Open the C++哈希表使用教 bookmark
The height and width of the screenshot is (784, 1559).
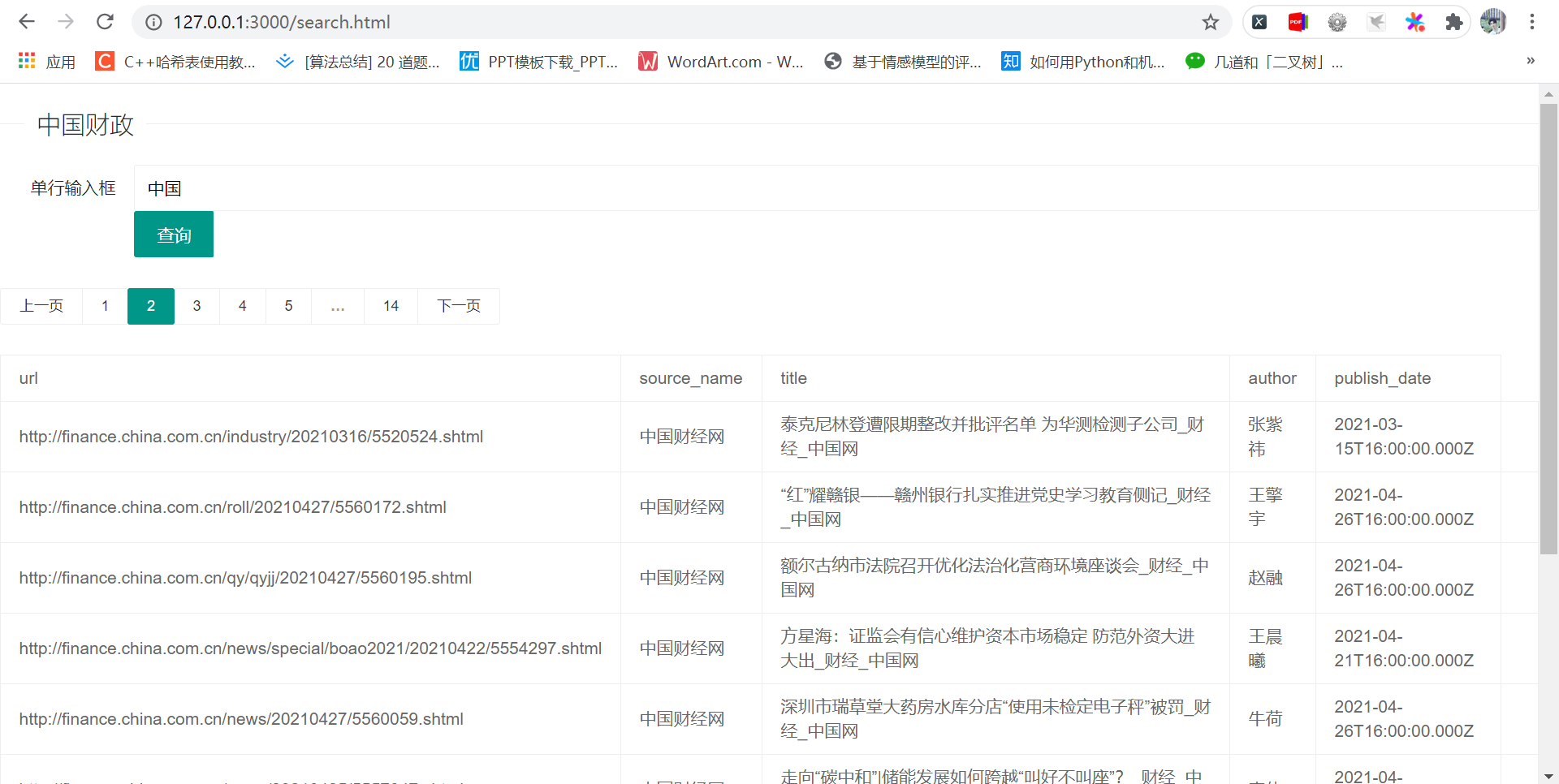(x=175, y=62)
